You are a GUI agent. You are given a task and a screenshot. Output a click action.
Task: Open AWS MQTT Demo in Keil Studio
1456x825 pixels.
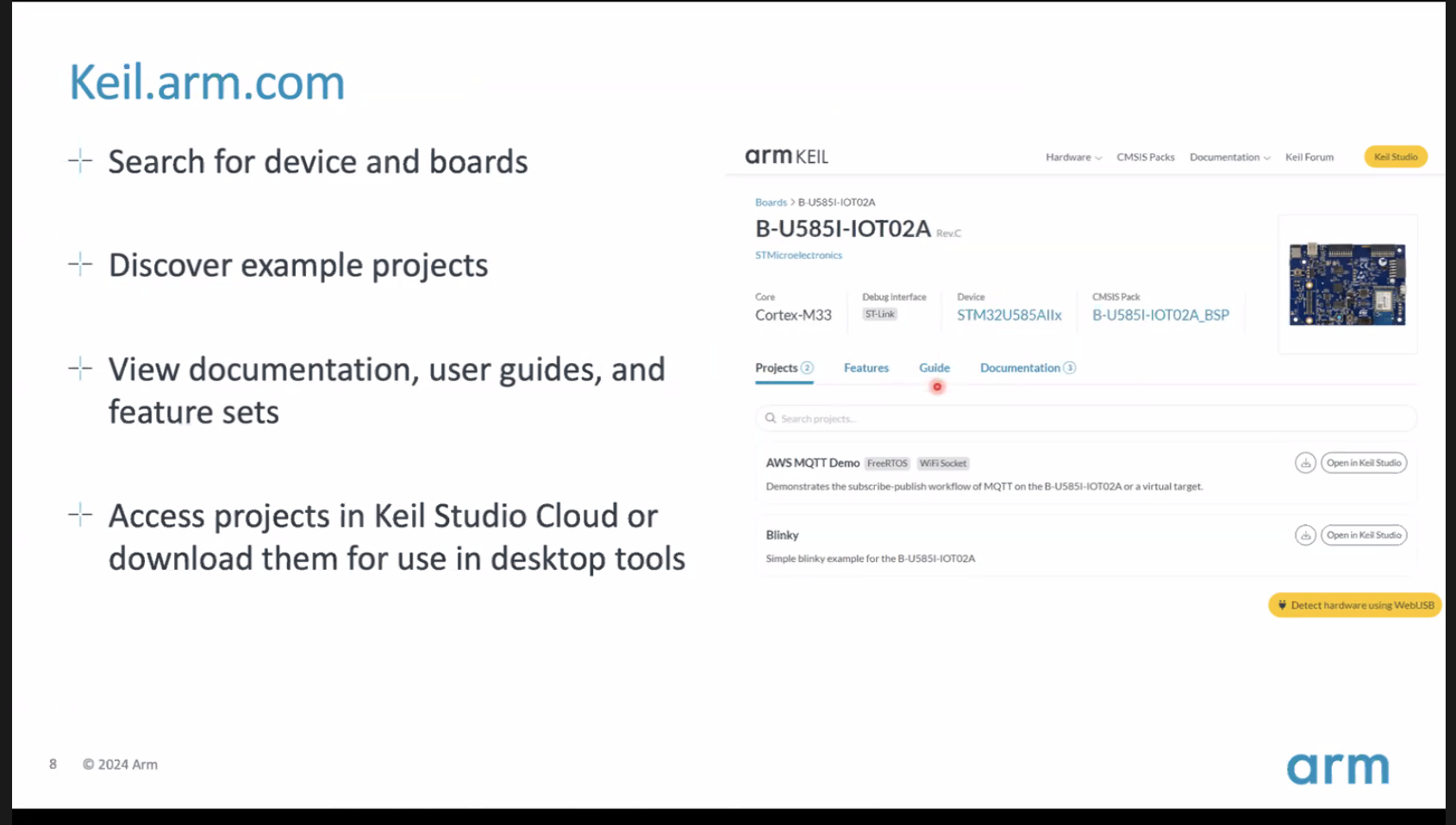coord(1364,463)
